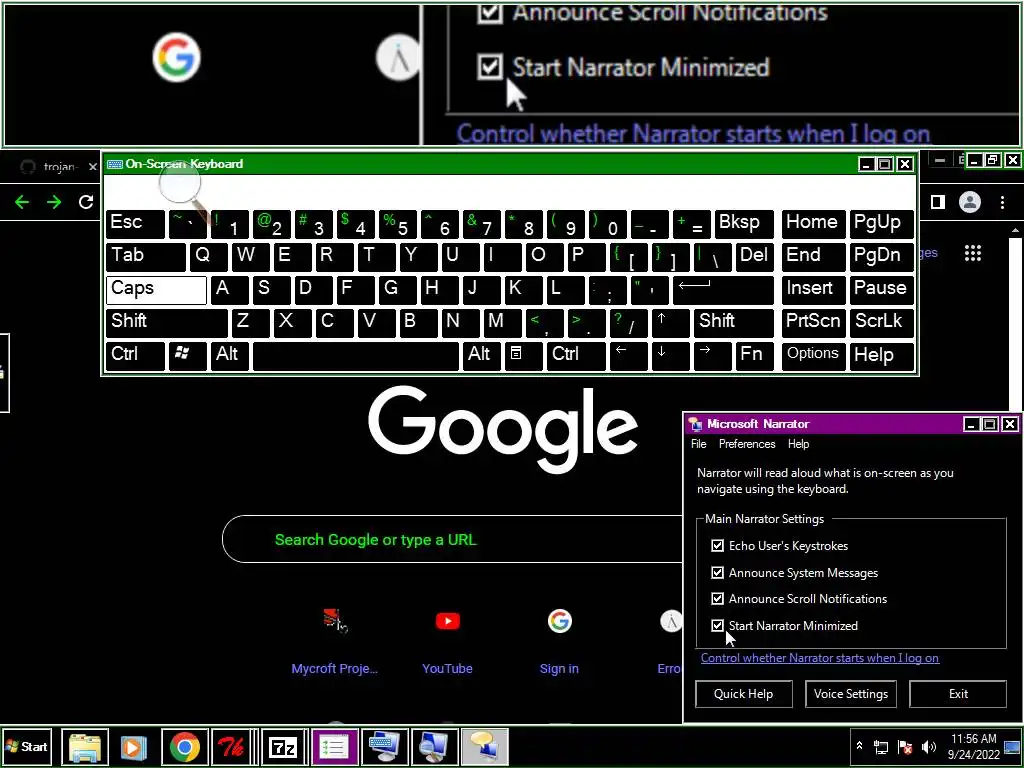Click the Show desktop button

[x=1012, y=746]
